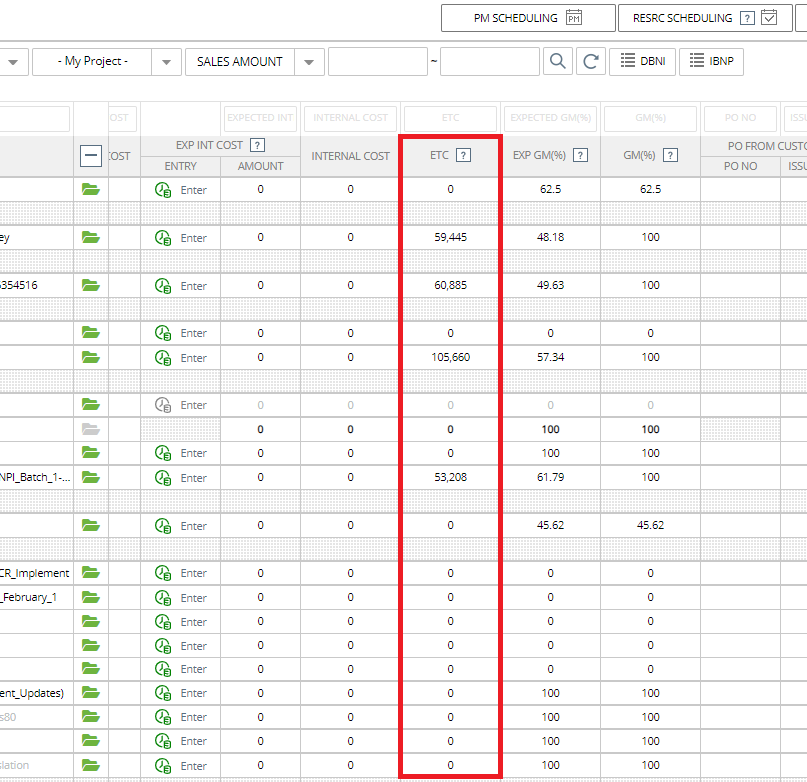This screenshot has height=782, width=807.
Task: Click the calendar check icon in RESRC SCHEDULING
Action: click(x=769, y=18)
